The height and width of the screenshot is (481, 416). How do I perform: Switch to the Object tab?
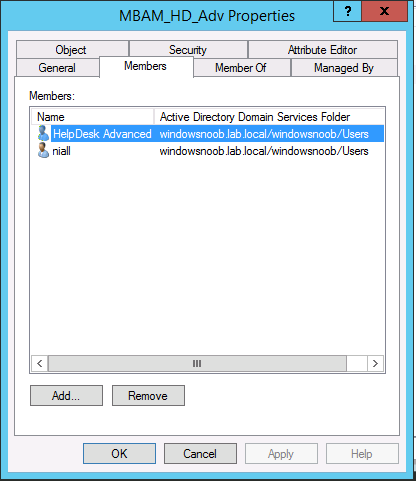71,50
